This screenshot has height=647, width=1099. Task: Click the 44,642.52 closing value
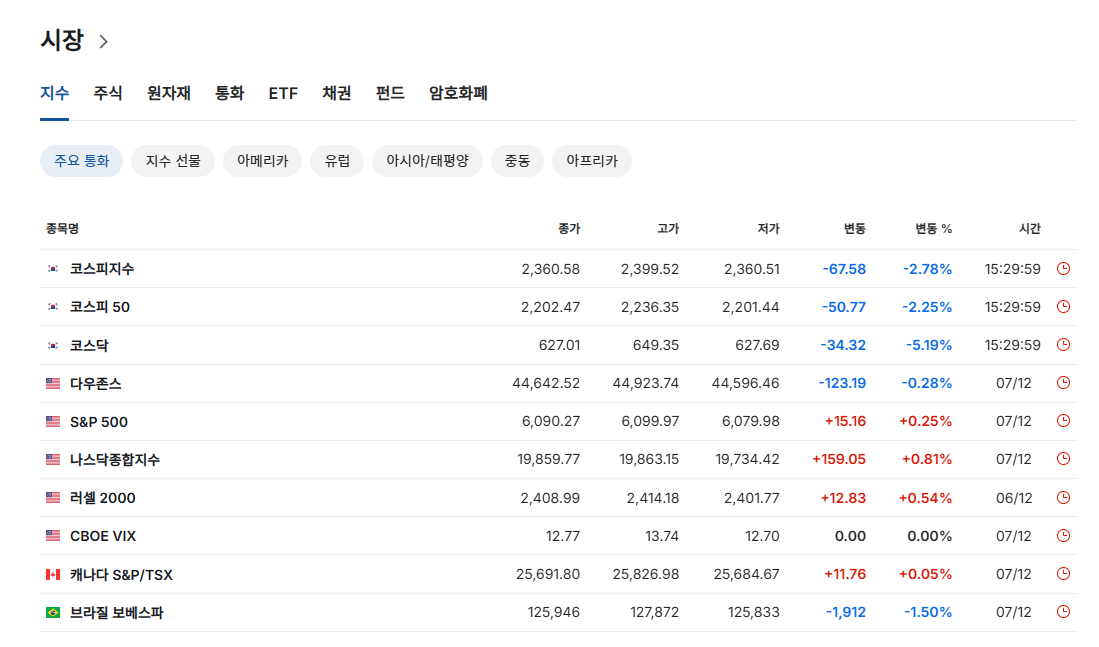[546, 383]
